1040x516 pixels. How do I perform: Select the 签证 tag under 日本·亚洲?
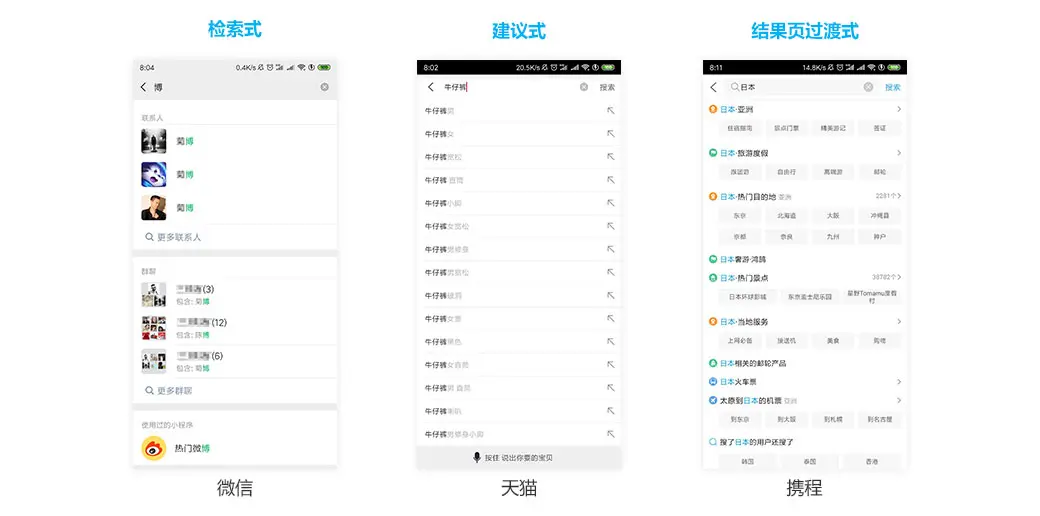(879, 128)
